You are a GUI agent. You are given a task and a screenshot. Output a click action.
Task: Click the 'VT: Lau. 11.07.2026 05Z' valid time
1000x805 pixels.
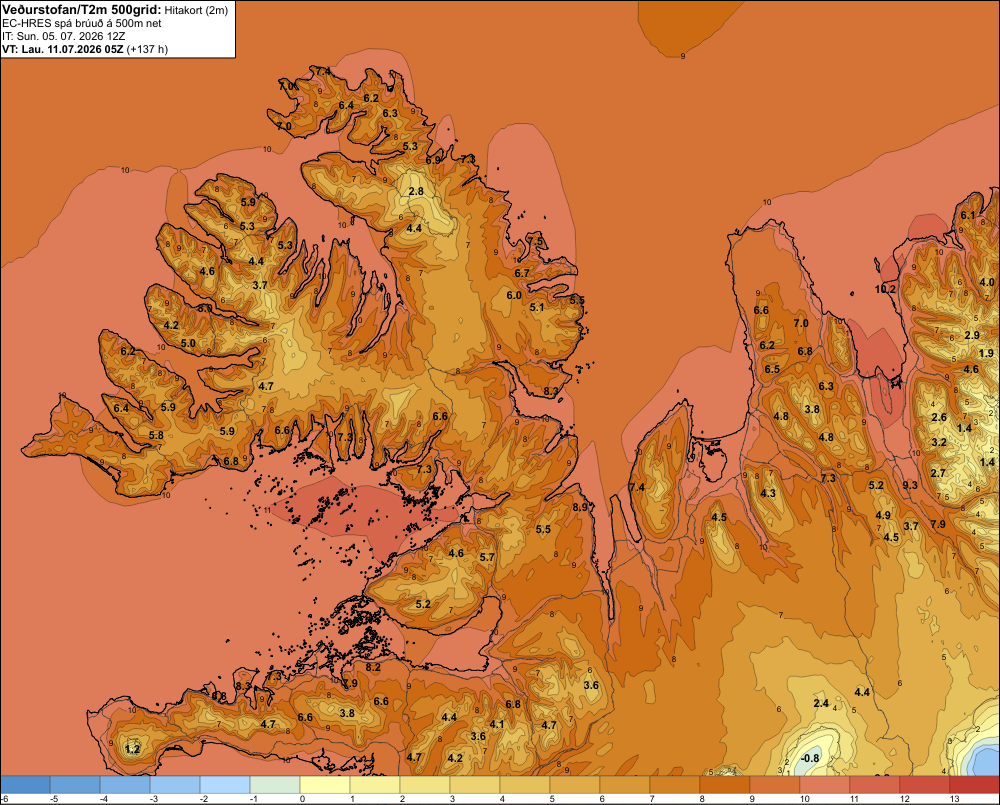coord(62,49)
